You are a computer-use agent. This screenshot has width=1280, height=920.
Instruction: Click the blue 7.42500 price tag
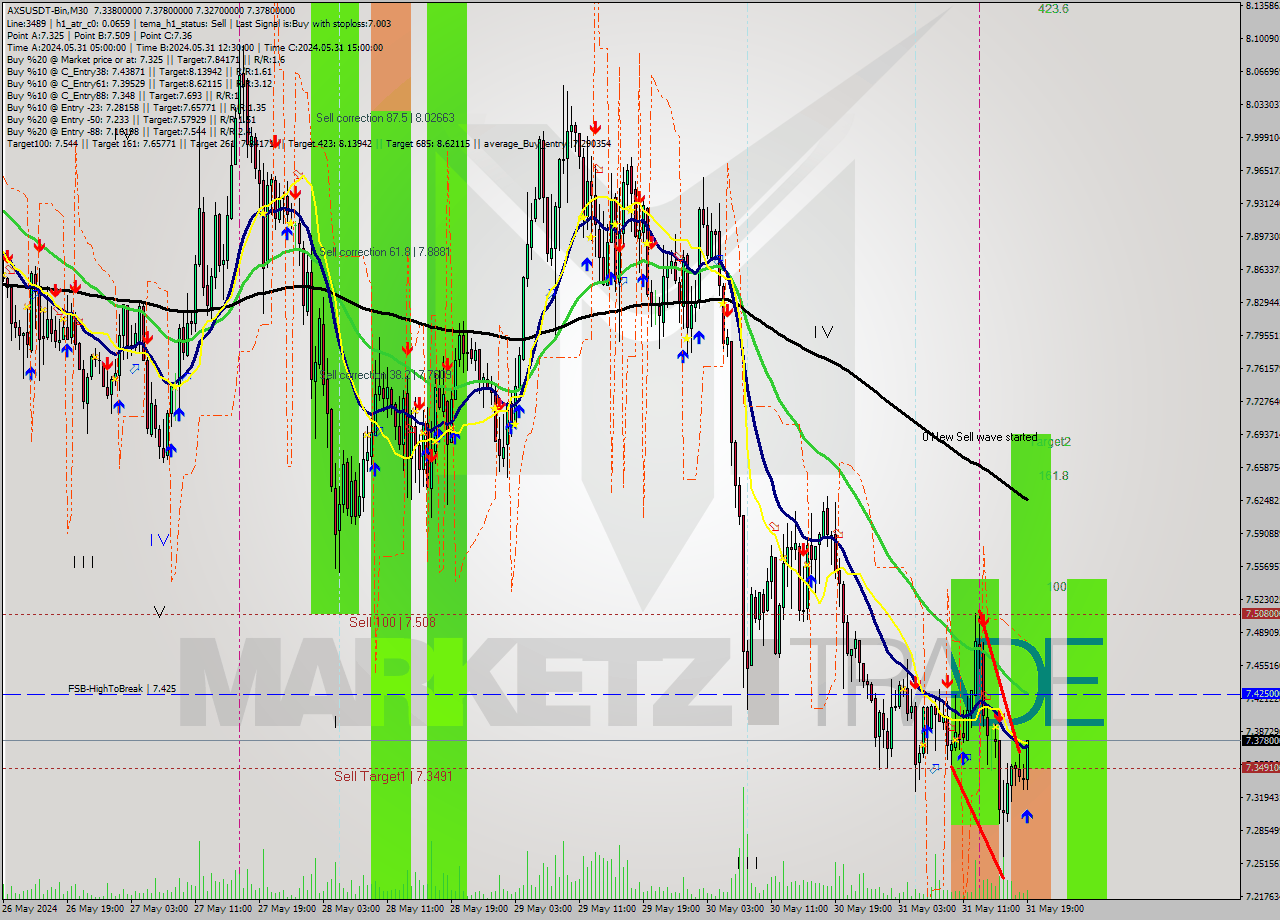(x=1260, y=692)
